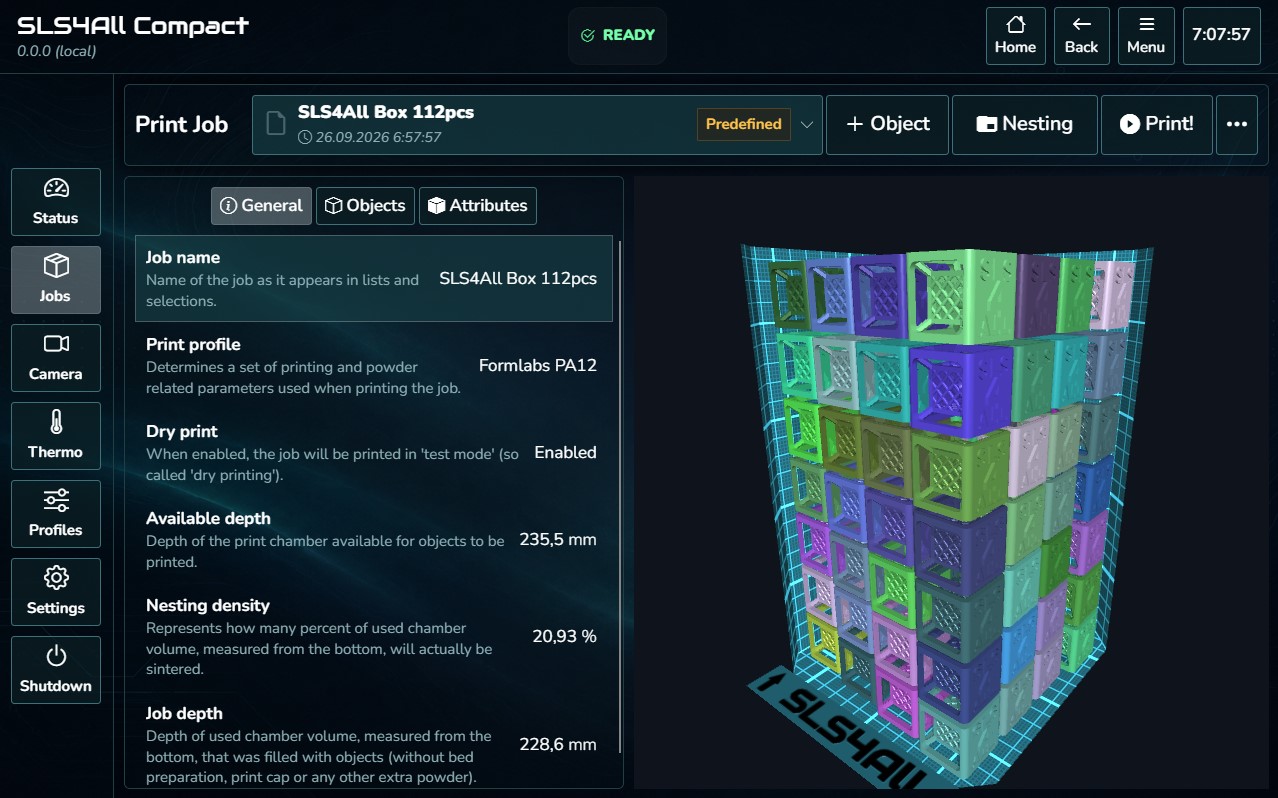Viewport: 1278px width, 798px height.
Task: Switch to the Objects tab
Action: [x=366, y=206]
